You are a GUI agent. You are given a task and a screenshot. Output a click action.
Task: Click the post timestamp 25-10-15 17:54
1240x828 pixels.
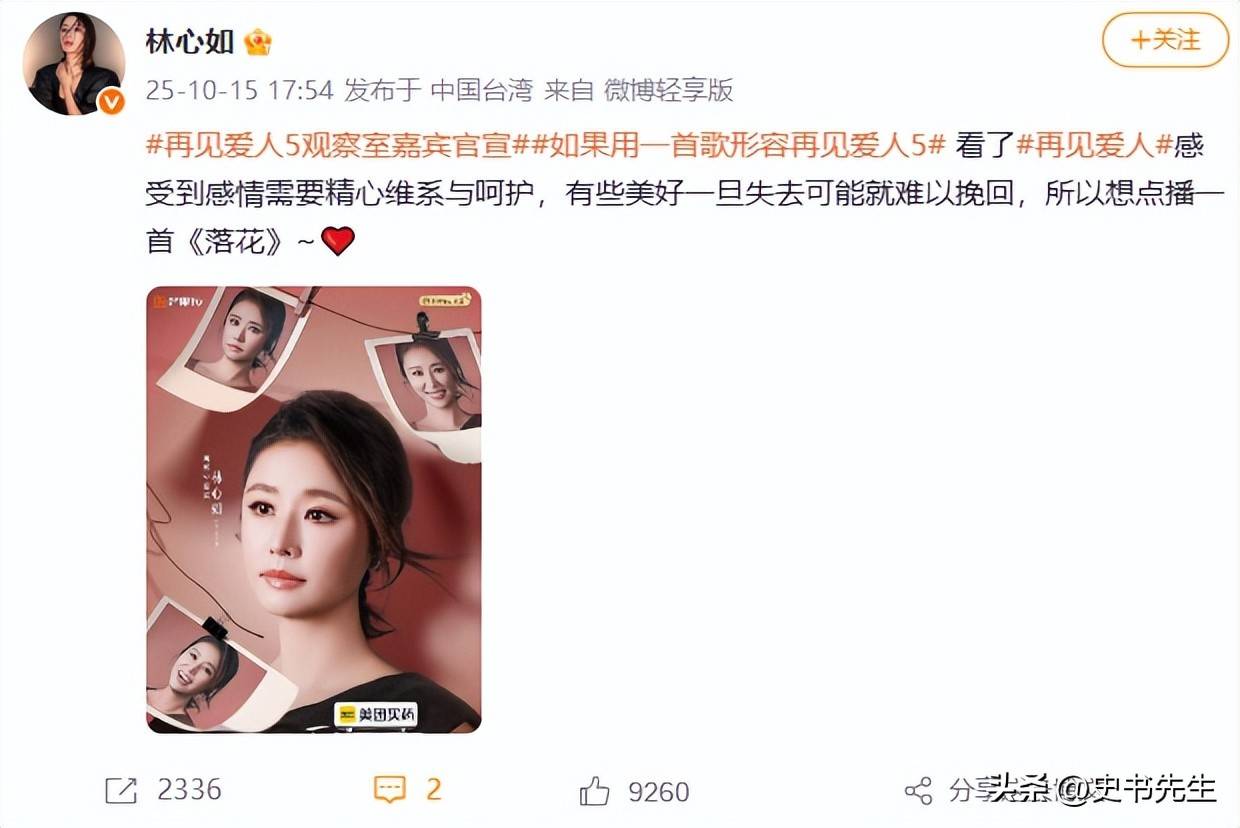[x=240, y=91]
